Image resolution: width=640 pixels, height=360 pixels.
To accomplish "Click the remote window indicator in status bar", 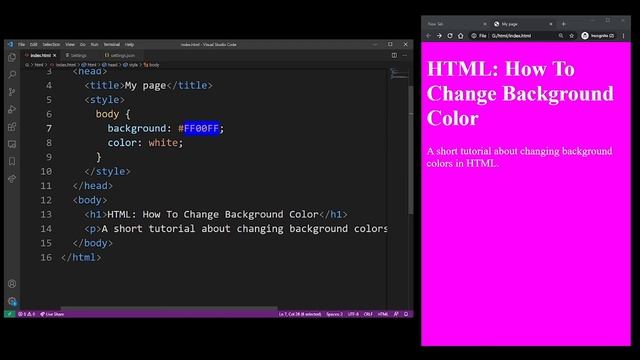I will click(9, 314).
